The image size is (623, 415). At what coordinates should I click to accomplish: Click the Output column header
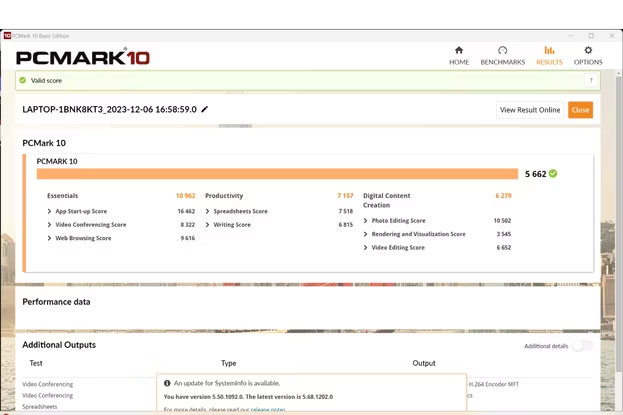point(424,363)
